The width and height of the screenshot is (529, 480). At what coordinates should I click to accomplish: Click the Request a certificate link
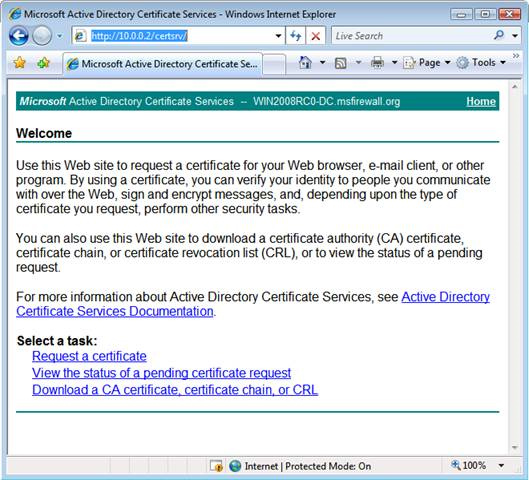point(89,356)
